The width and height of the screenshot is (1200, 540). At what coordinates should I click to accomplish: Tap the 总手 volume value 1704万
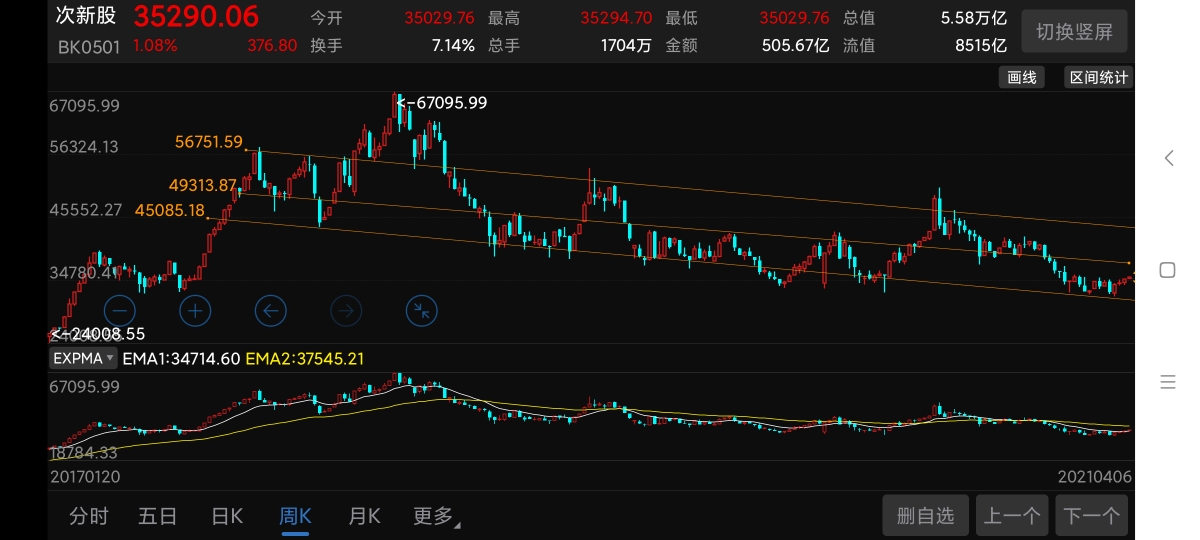point(627,45)
